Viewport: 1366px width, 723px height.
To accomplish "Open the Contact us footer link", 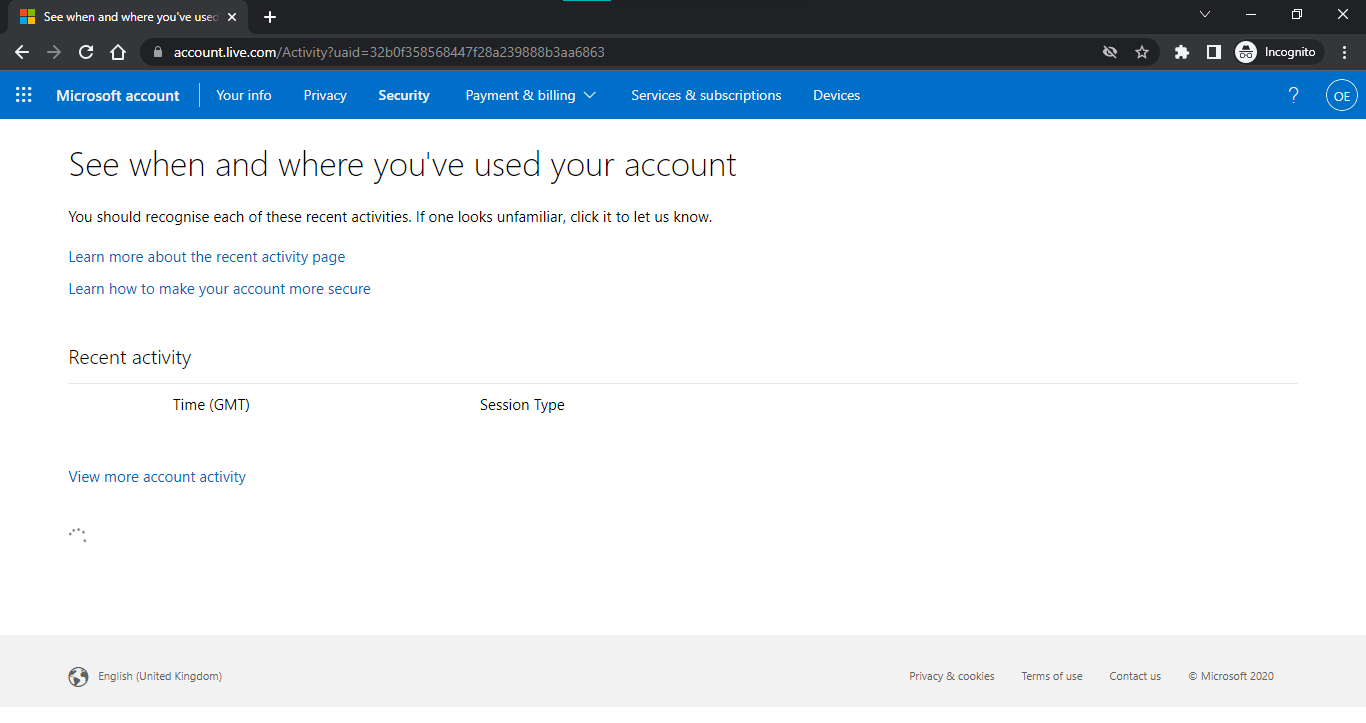I will (1135, 676).
